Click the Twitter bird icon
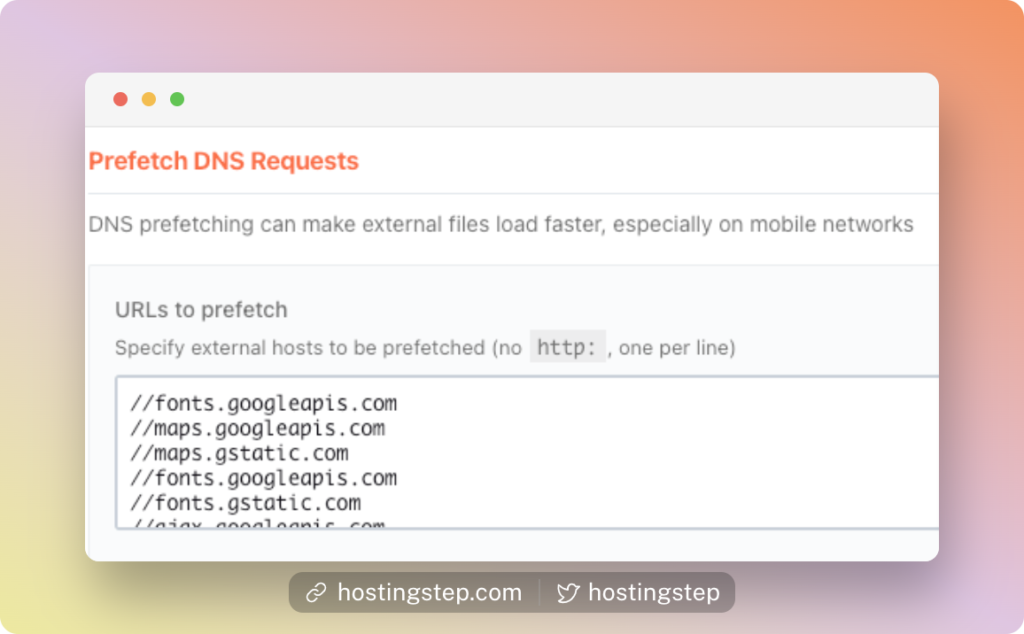Viewport: 1024px width, 634px height. (568, 593)
